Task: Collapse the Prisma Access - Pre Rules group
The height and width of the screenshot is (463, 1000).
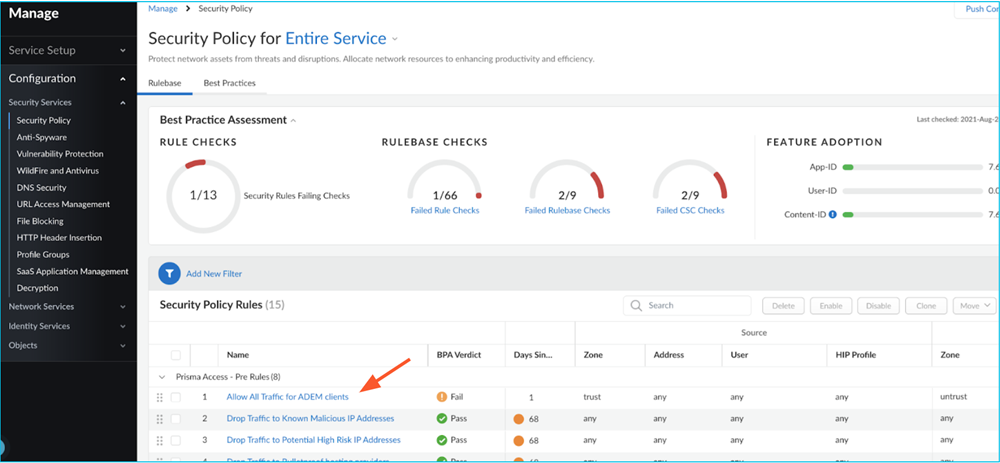Action: point(163,376)
